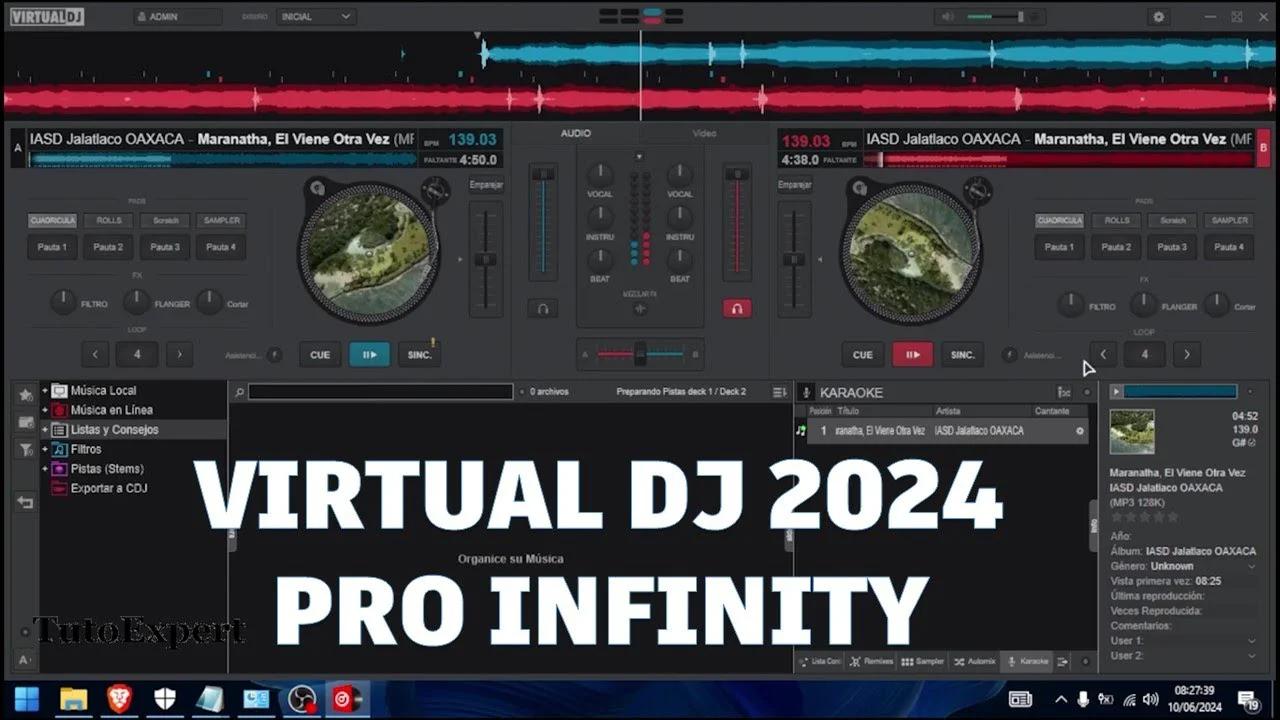The height and width of the screenshot is (720, 1280).
Task: Click SINC. on deck B
Action: [962, 354]
